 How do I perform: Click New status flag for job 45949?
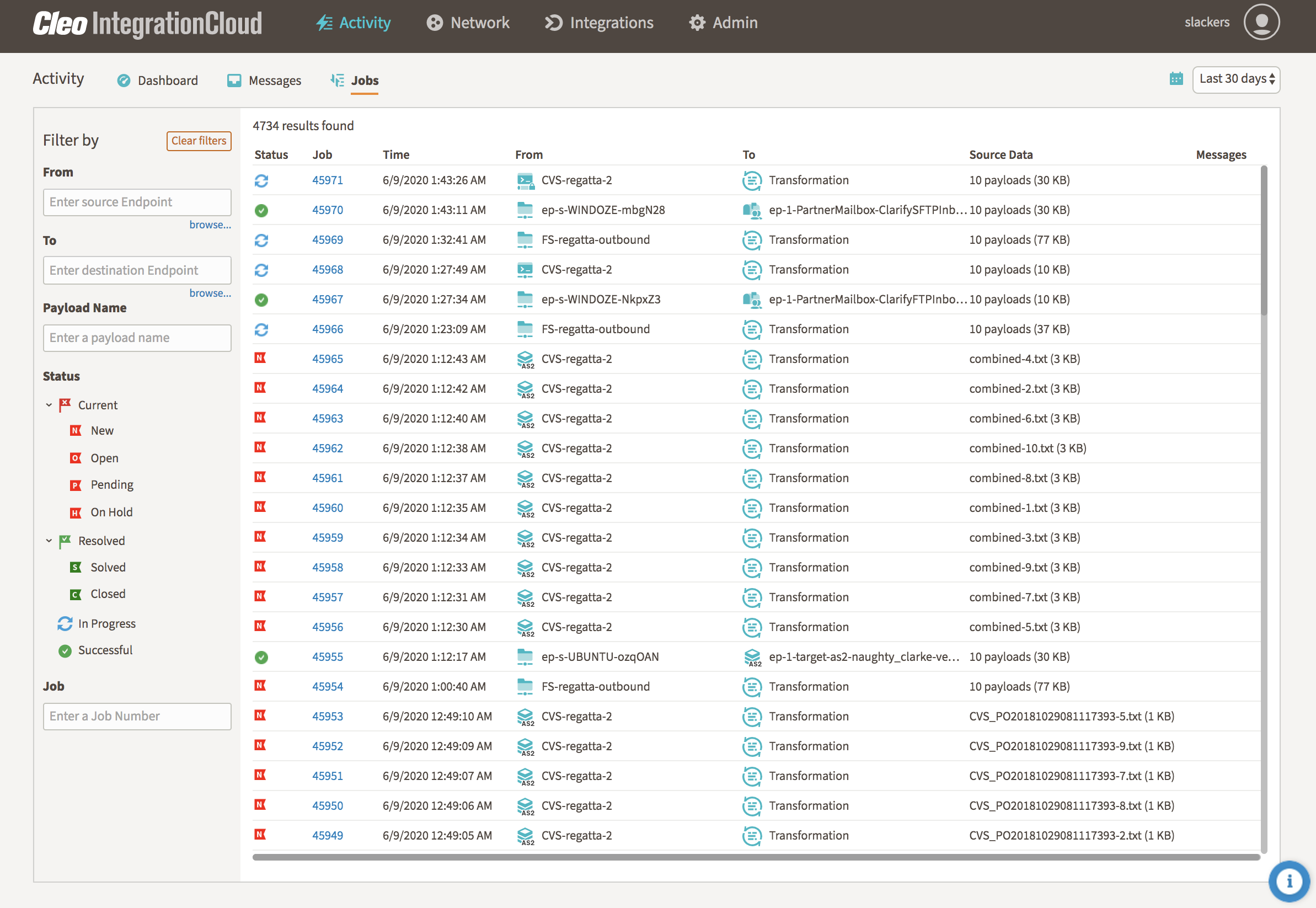[260, 835]
